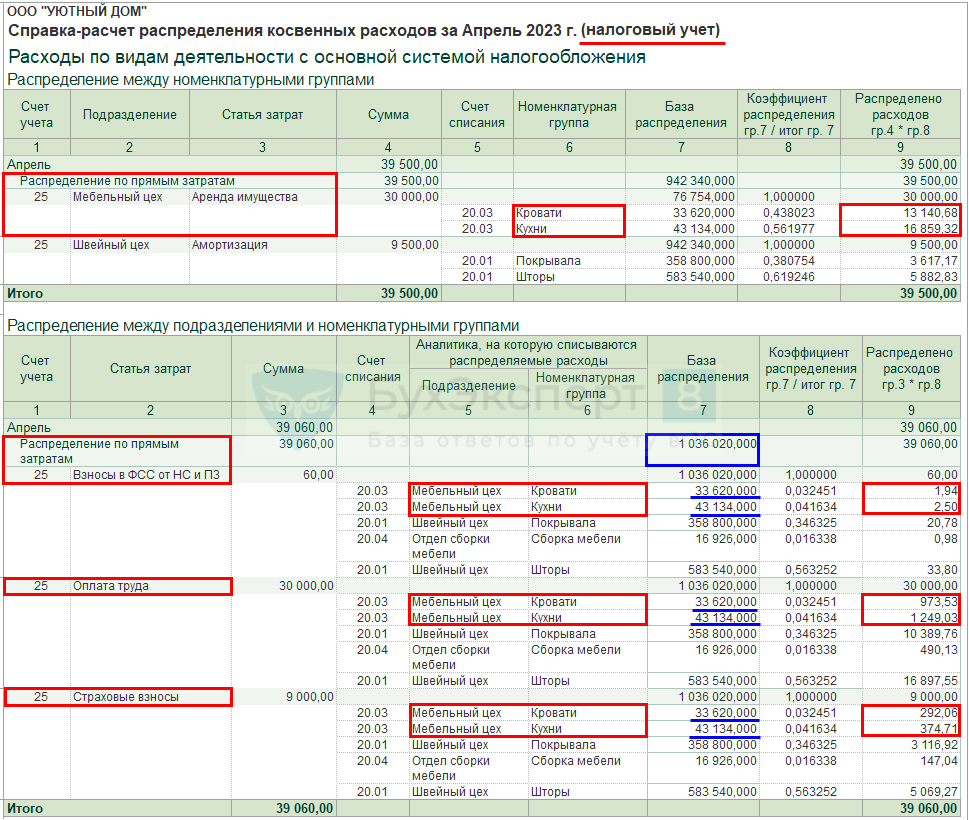Select the 973,53 amount in Оплата труда section

click(x=939, y=602)
